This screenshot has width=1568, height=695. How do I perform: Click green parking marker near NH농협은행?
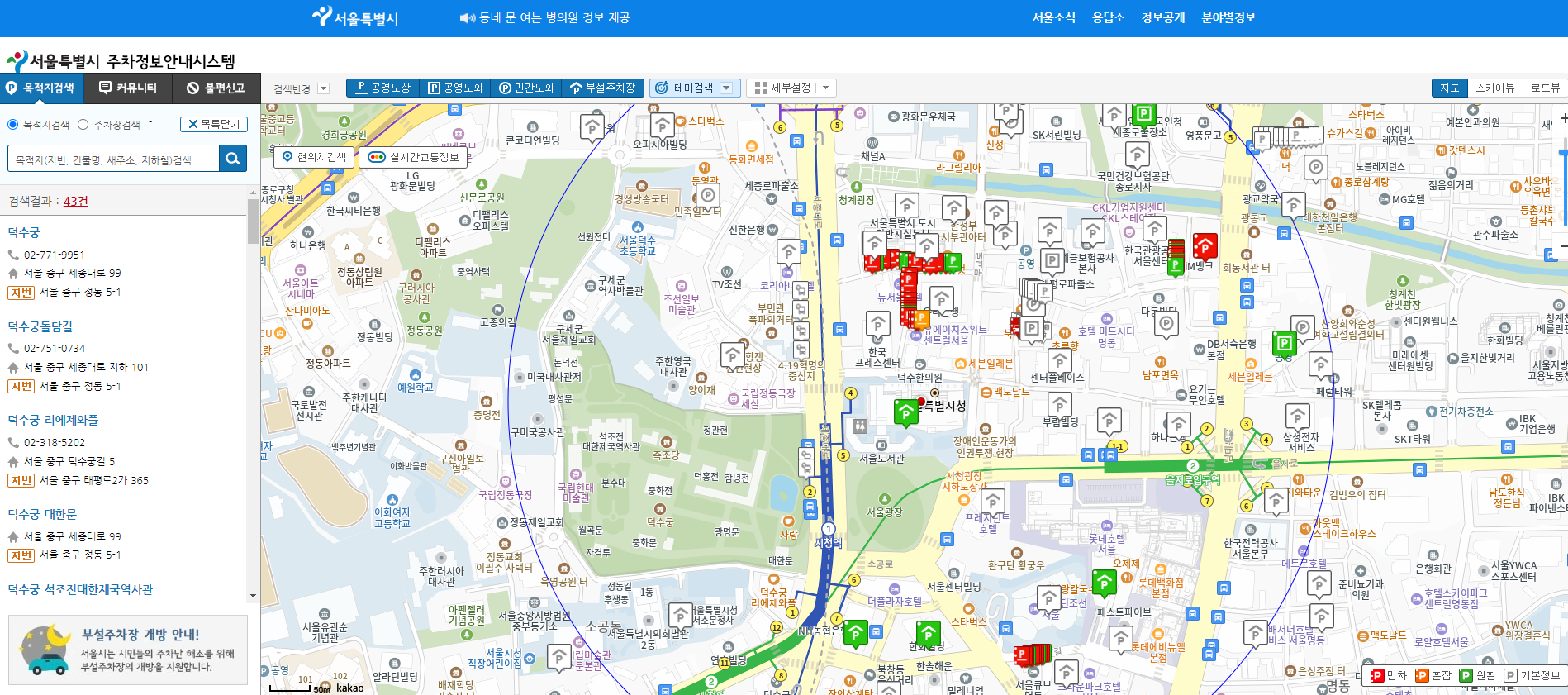856,635
